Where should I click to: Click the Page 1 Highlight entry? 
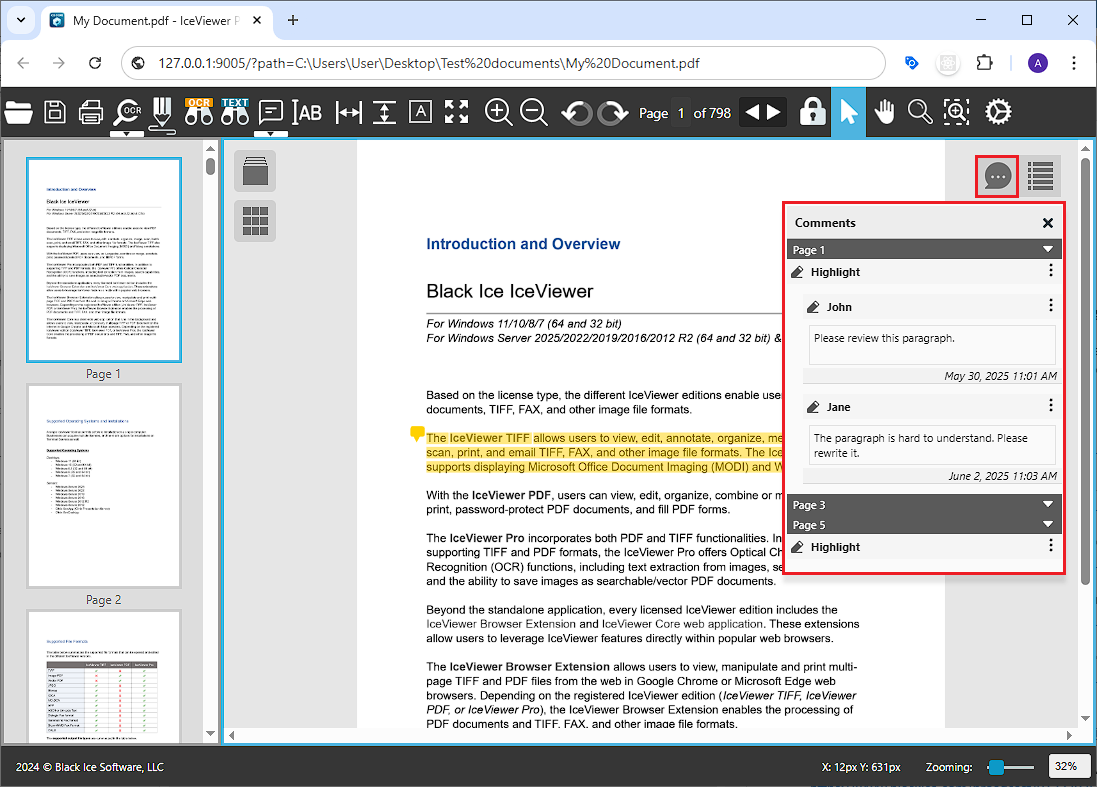[x=923, y=271]
